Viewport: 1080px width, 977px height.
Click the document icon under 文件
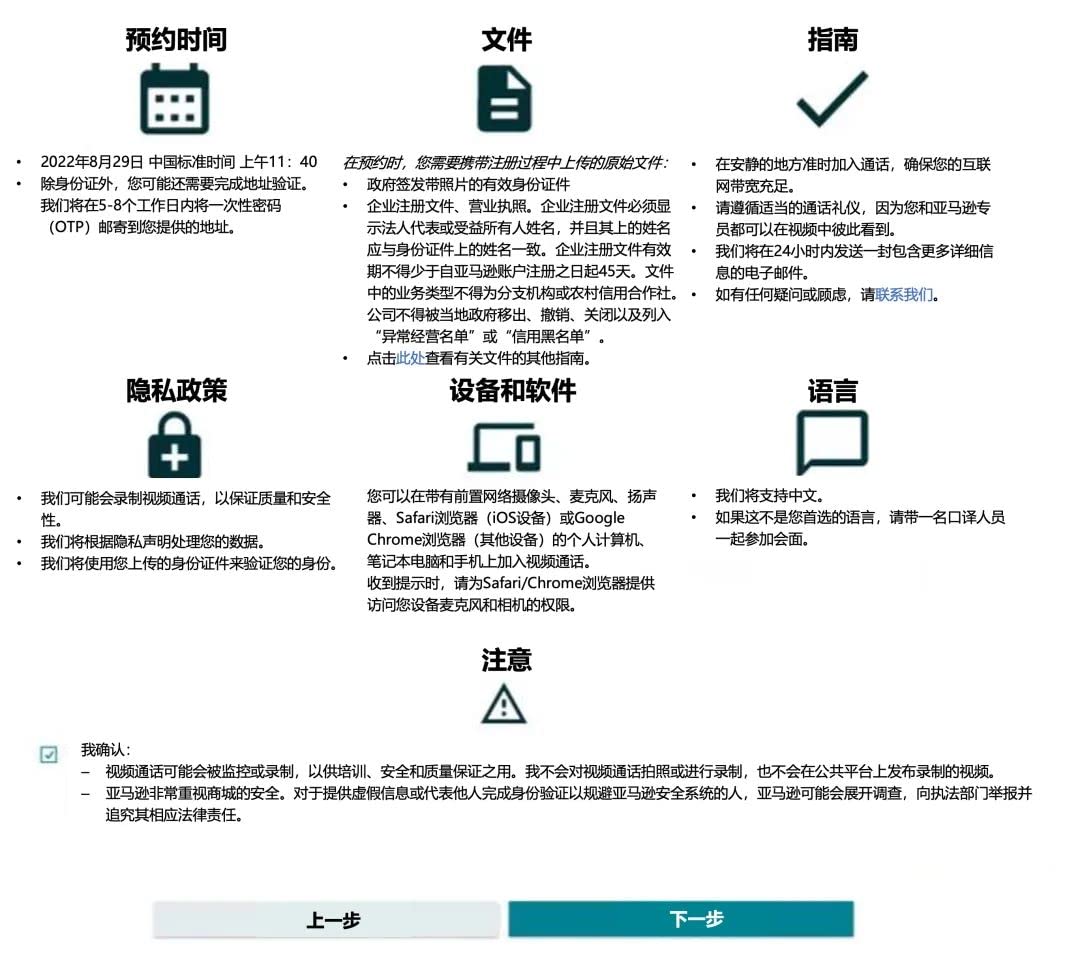504,99
